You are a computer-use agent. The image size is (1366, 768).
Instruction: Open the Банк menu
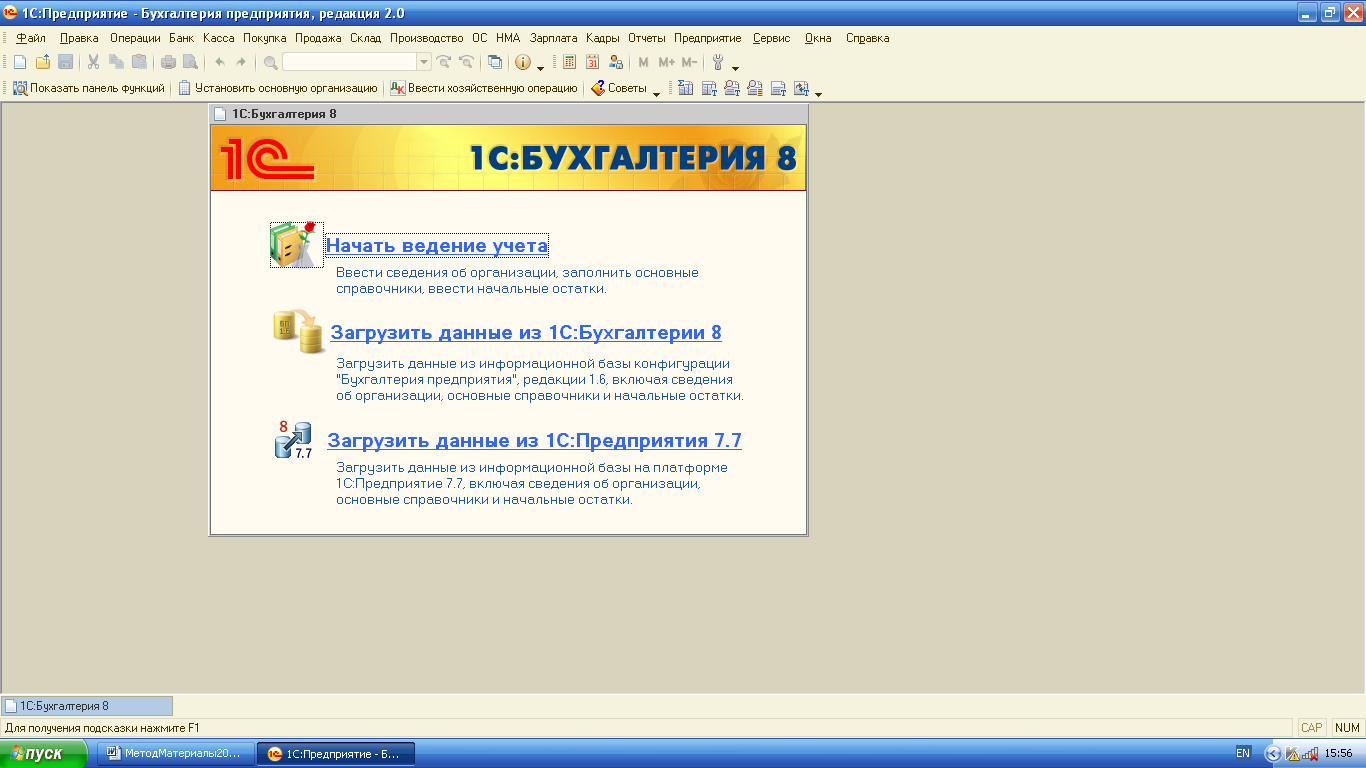point(181,38)
